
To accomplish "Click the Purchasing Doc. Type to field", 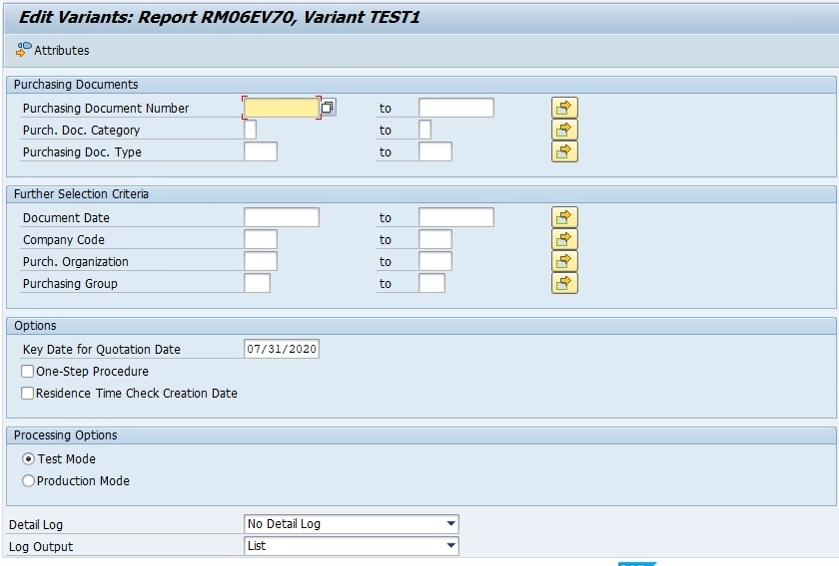I will click(436, 152).
